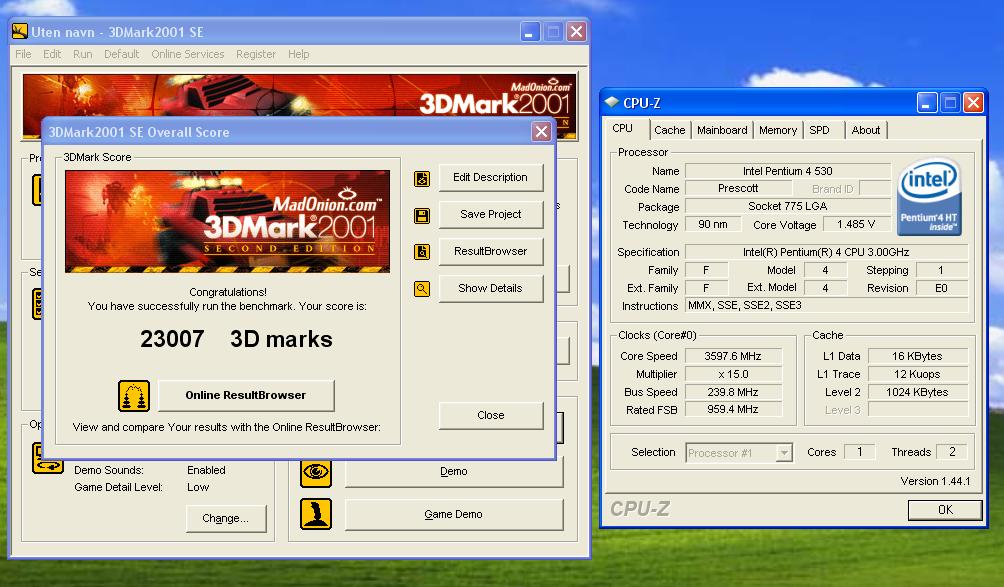Screen dimensions: 1004x587
Task: Select the CPU tab in CPU-Z
Action: tap(622, 128)
